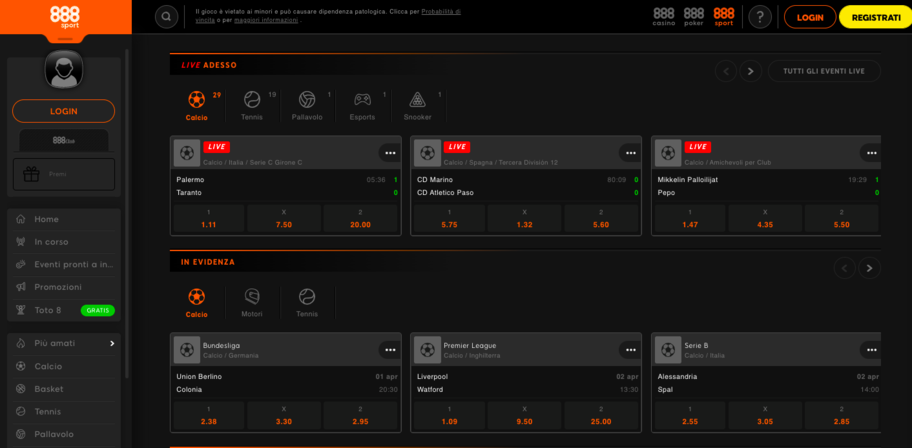
Task: Click LOGIN button in top header
Action: [810, 17]
